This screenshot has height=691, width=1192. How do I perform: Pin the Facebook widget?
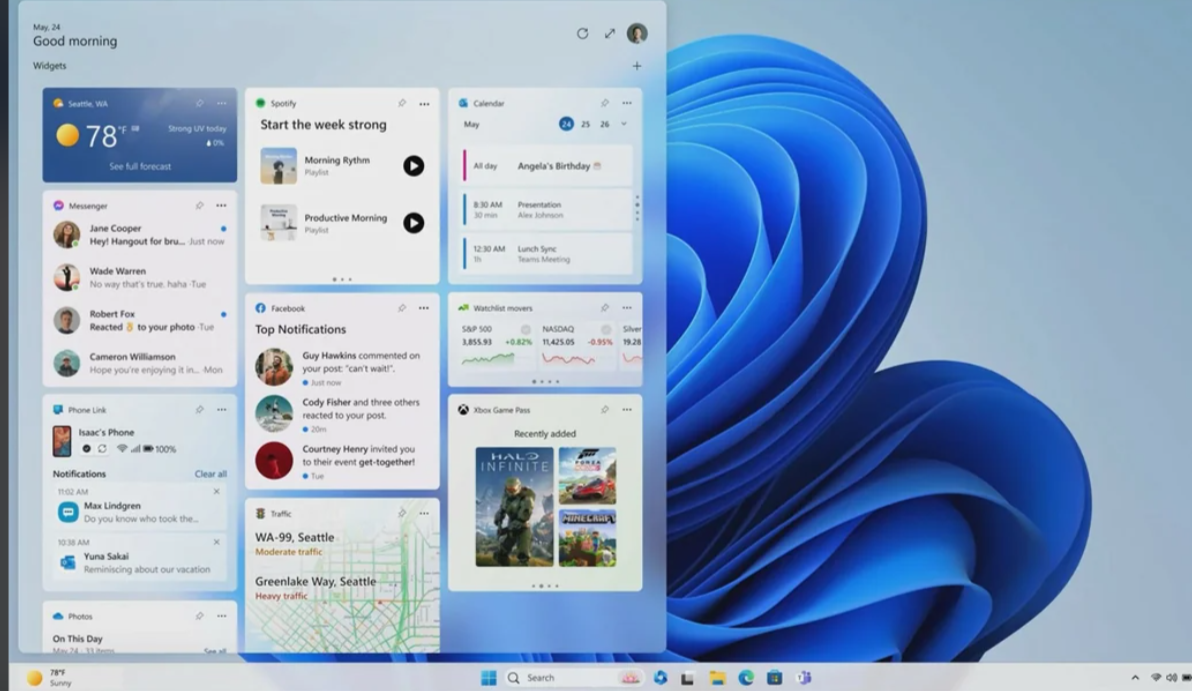pos(401,308)
